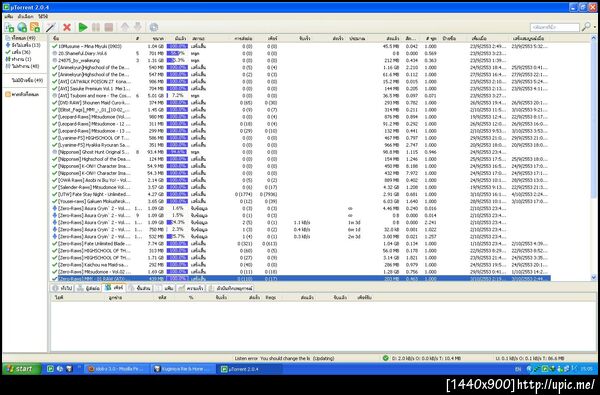Viewport: 600px width, 395px height.
Task: Select torrent '[UTW] Fate Stay Night - Unlimited...'
Action: 300,194
